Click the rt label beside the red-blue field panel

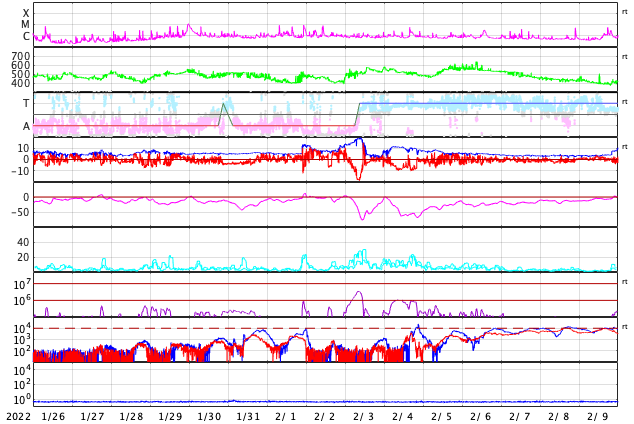[x=624, y=147]
